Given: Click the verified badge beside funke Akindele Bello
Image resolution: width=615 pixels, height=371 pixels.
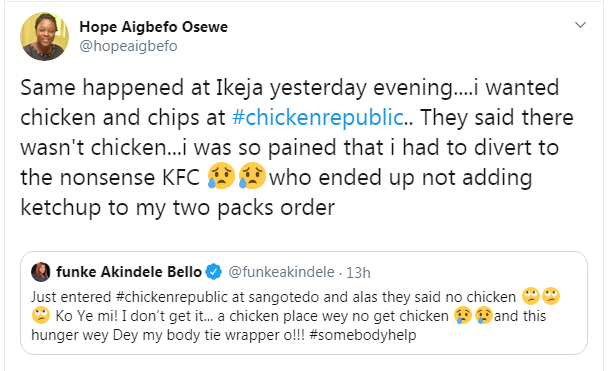Looking at the screenshot, I should [213, 272].
